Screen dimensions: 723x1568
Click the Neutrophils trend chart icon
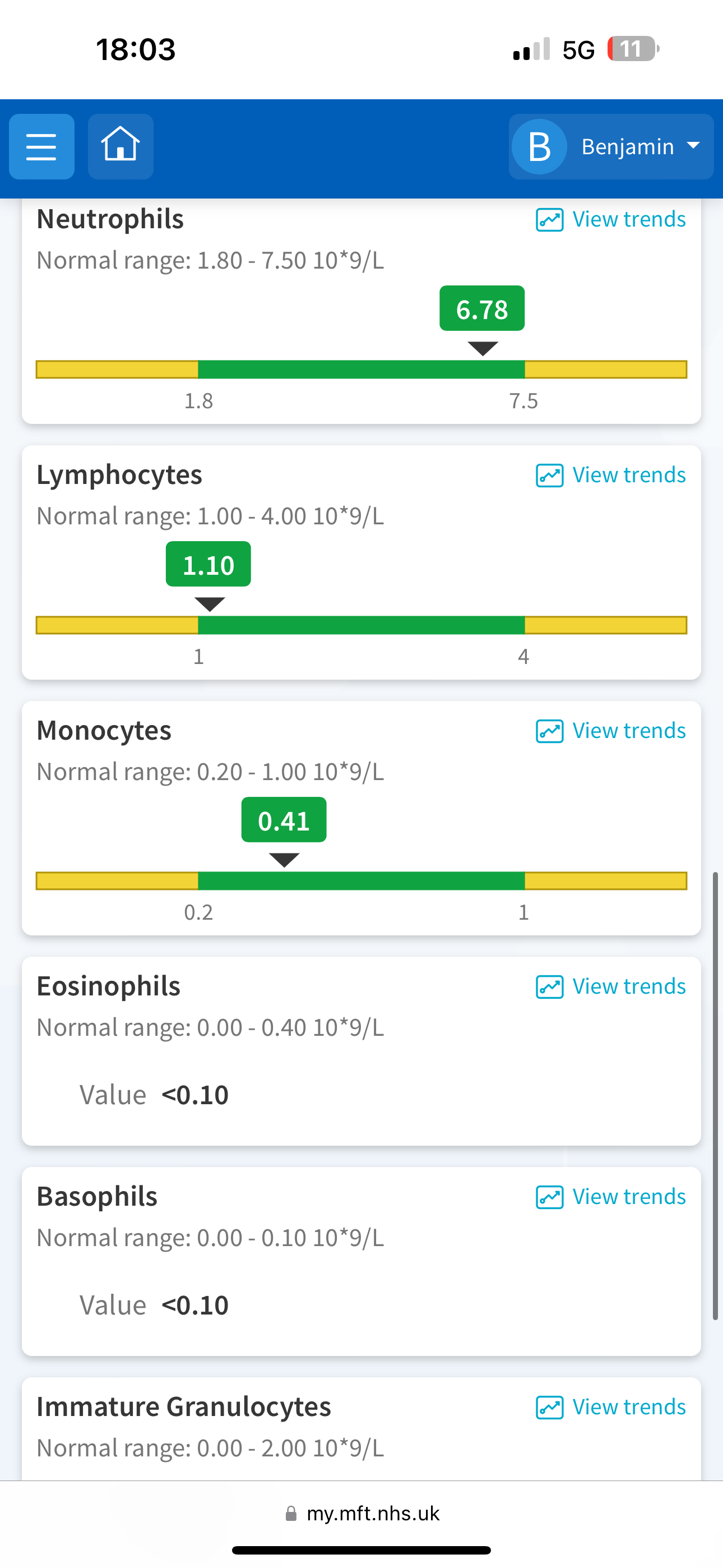tap(549, 220)
